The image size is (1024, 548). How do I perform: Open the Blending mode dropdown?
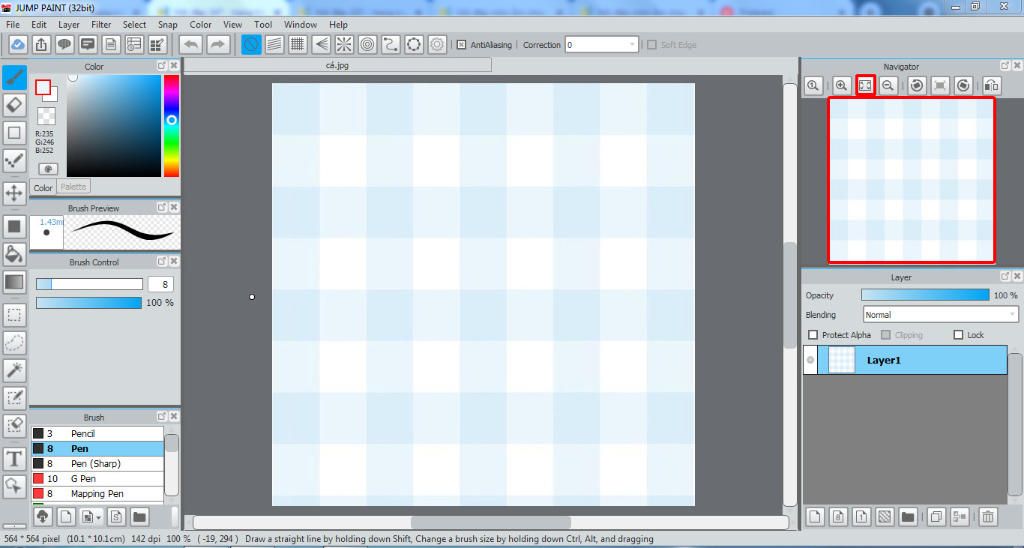(940, 314)
